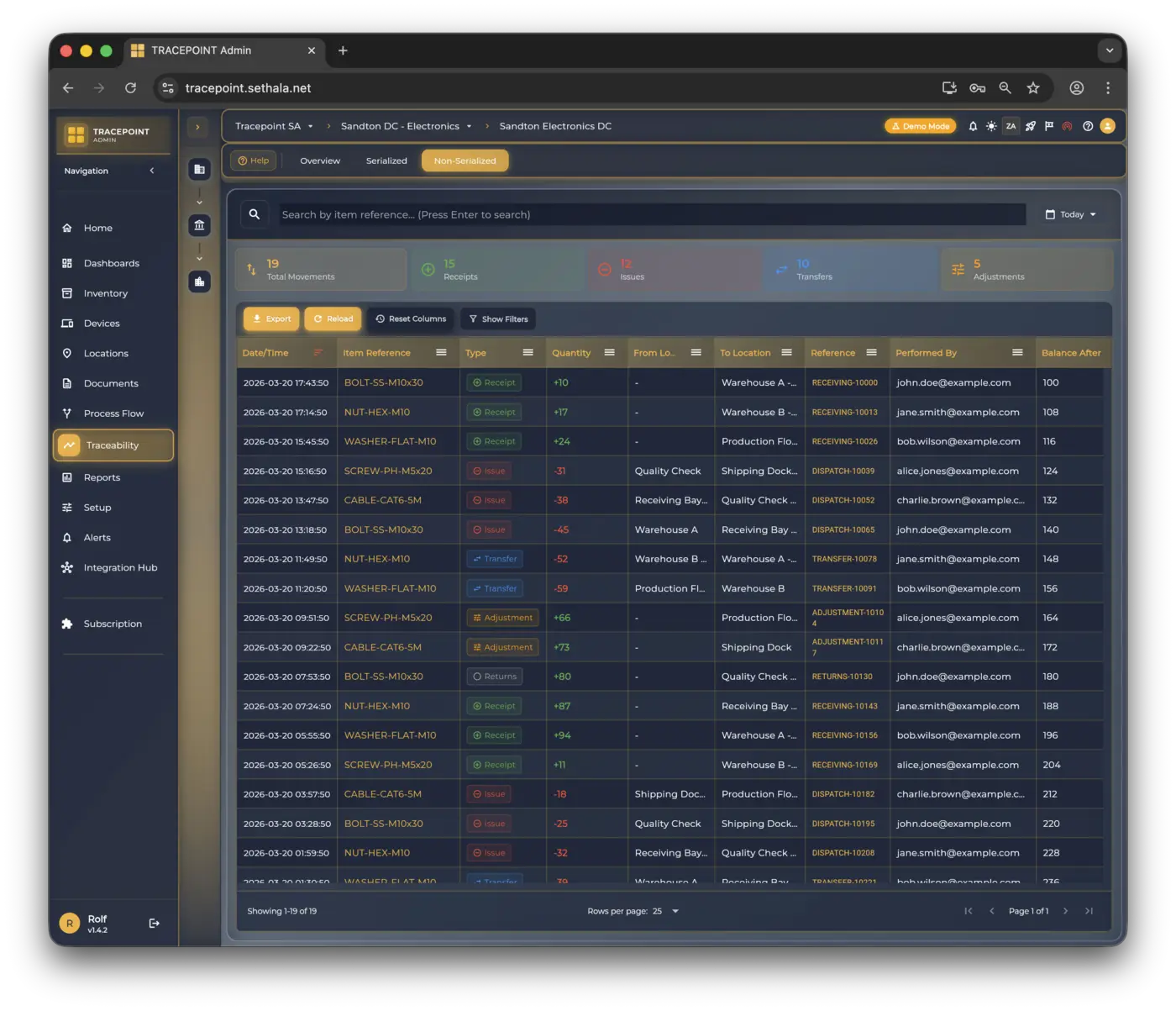The image size is (1176, 1011).
Task: Toggle light/dark theme sun icon
Action: pyautogui.click(x=991, y=126)
